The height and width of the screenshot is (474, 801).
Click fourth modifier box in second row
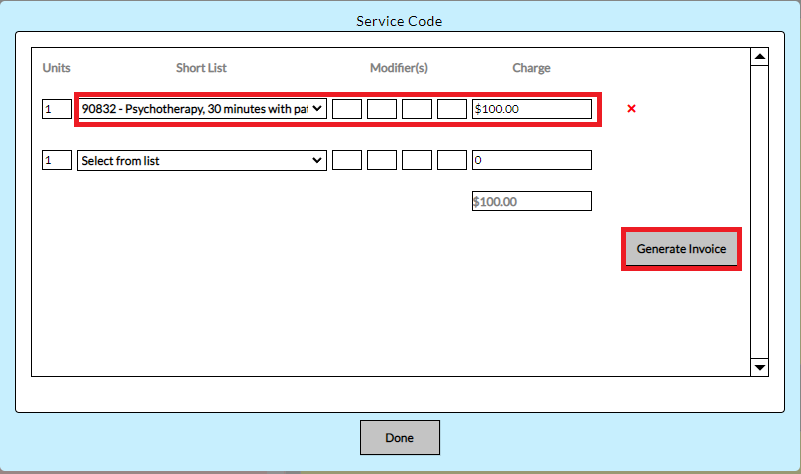(x=452, y=160)
